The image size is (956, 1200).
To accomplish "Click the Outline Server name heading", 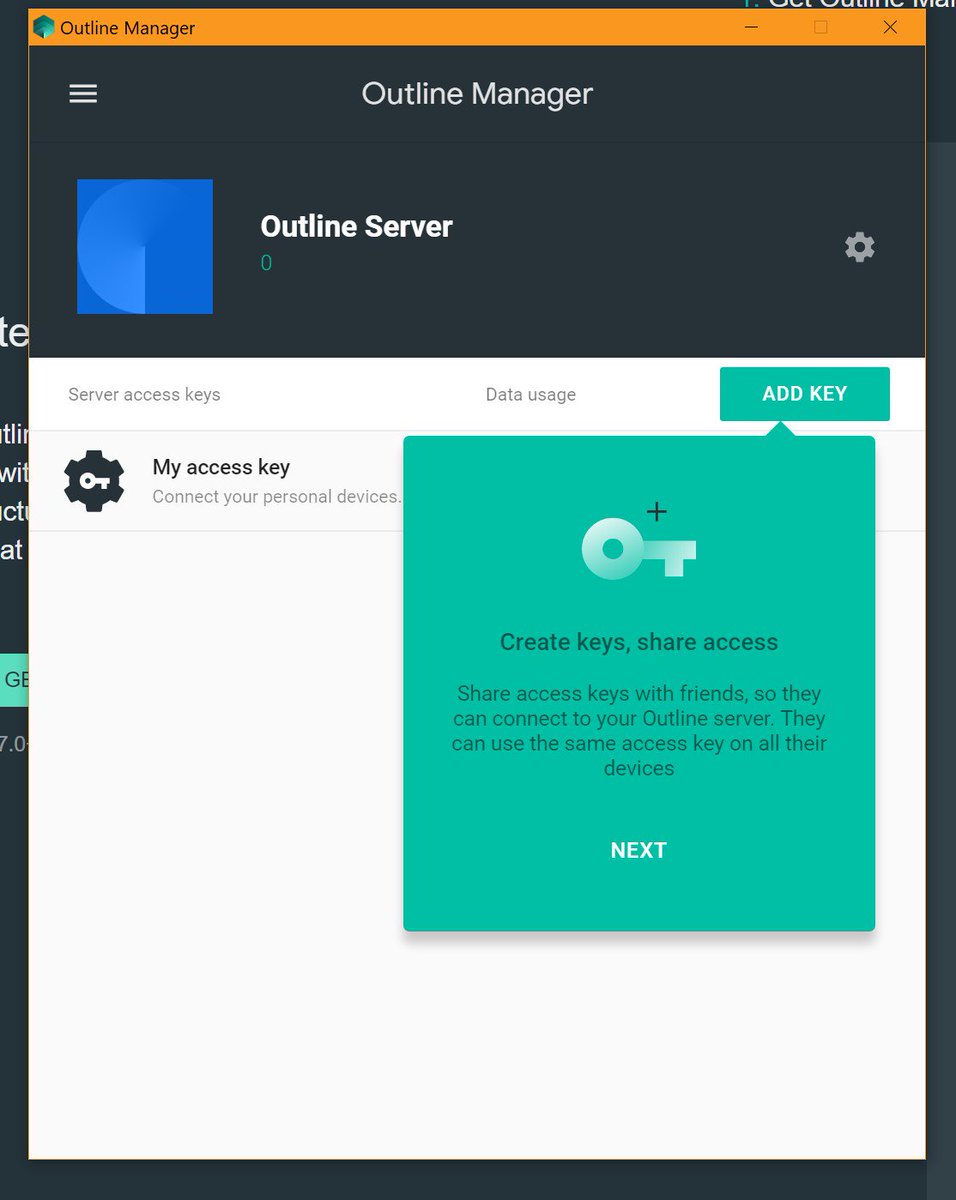I will pyautogui.click(x=356, y=227).
